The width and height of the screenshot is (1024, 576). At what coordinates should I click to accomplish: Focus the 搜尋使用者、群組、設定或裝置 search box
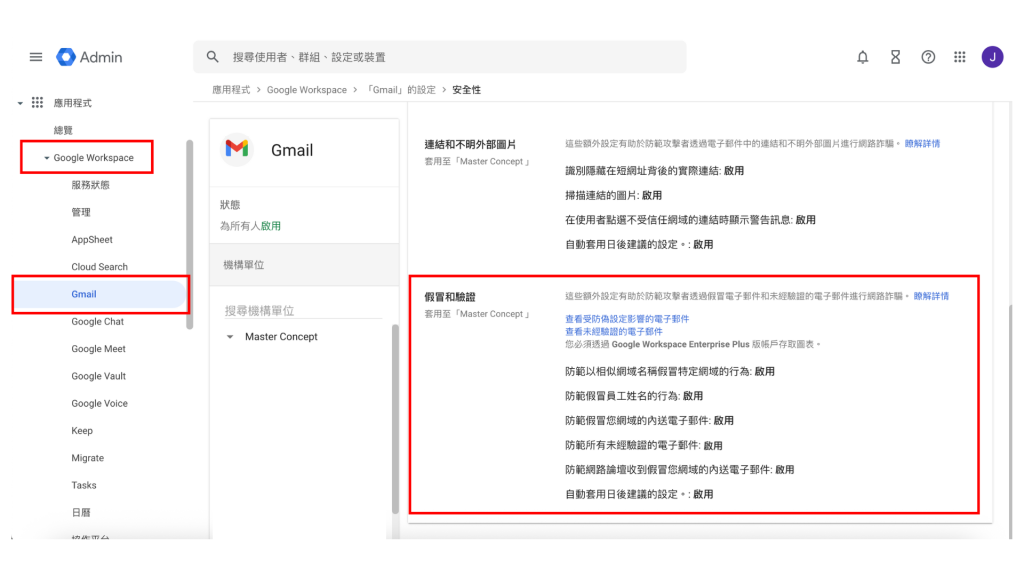point(440,57)
